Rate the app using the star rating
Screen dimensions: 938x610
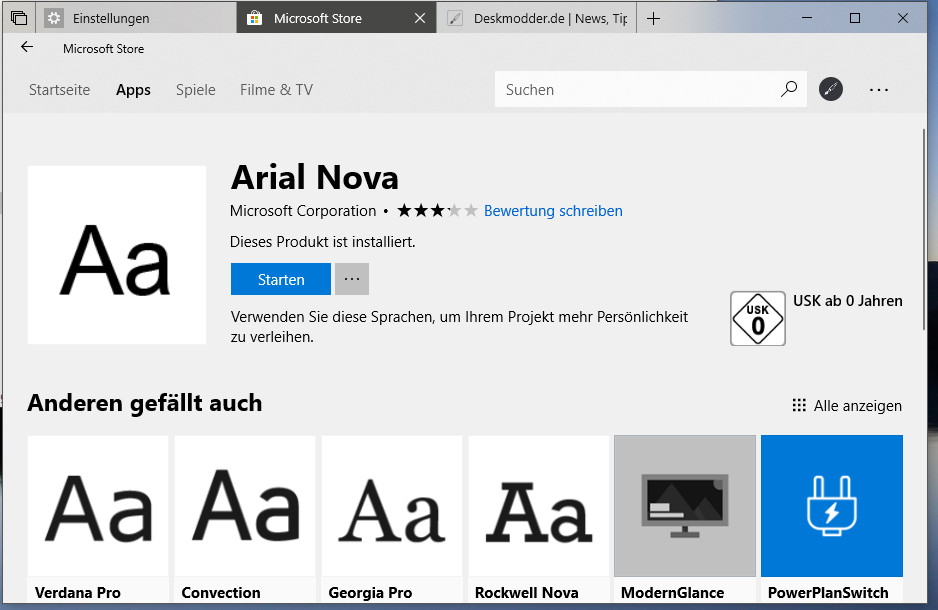coord(437,211)
